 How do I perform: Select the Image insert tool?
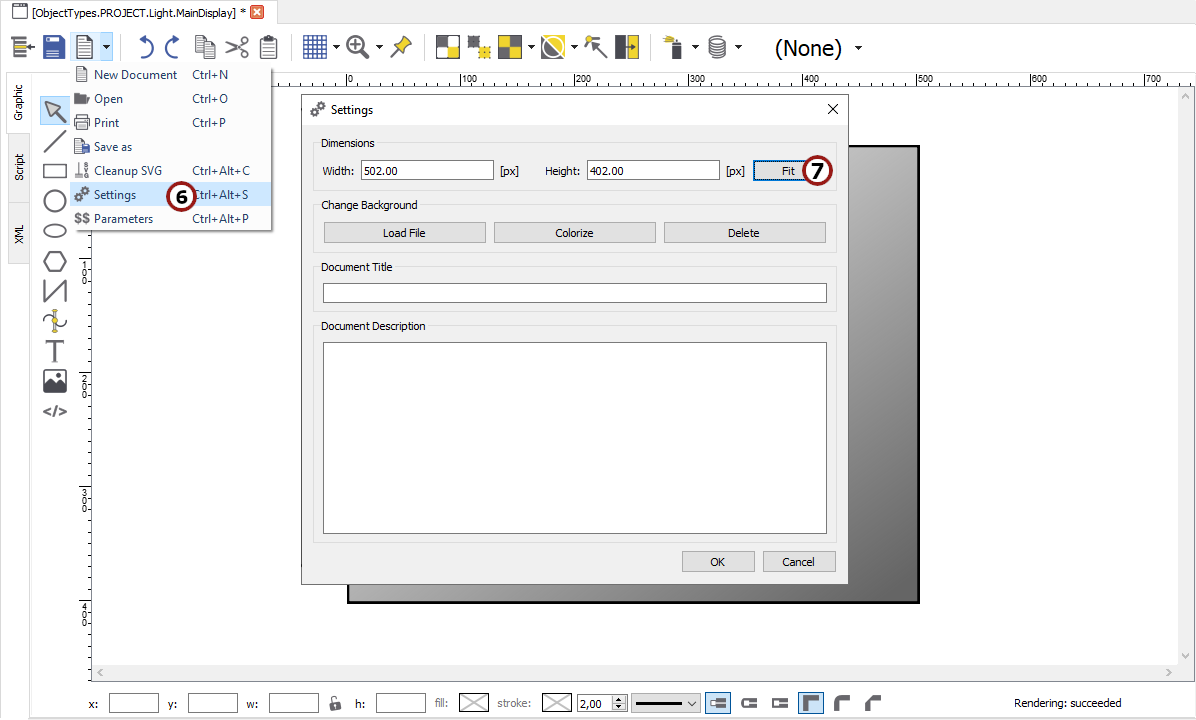(x=55, y=381)
